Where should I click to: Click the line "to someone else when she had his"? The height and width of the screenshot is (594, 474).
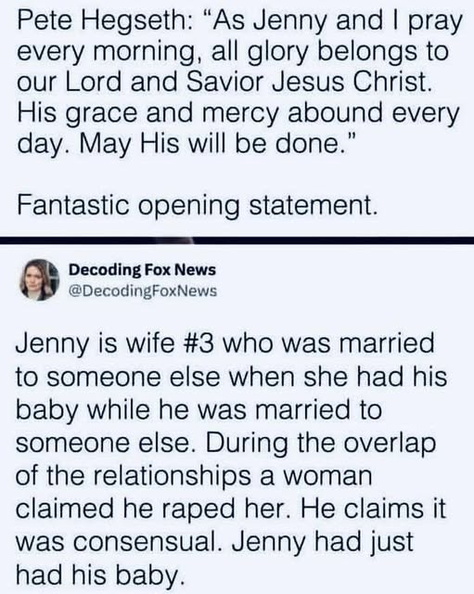232,377
